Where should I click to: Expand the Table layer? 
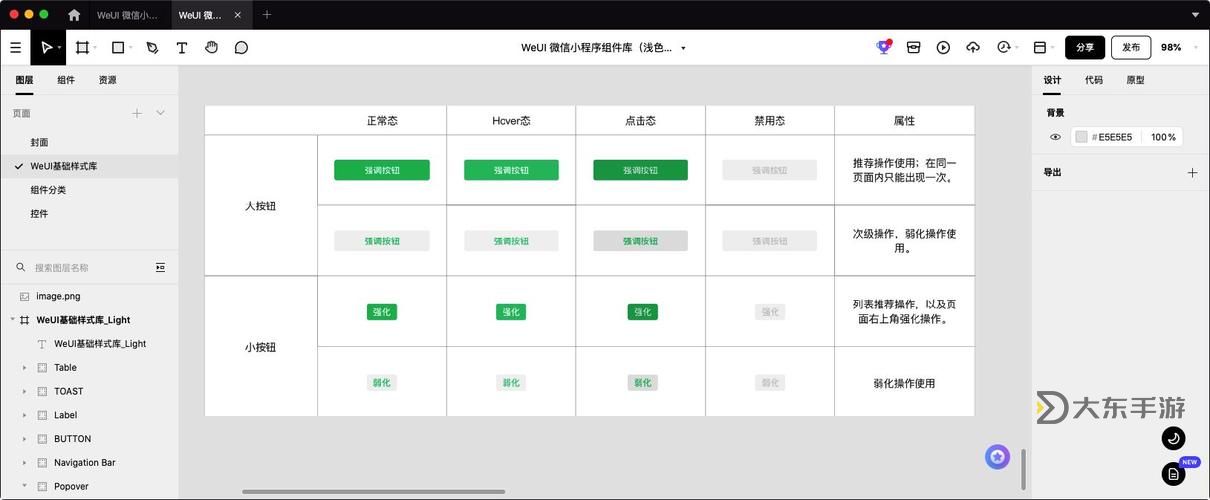point(25,367)
